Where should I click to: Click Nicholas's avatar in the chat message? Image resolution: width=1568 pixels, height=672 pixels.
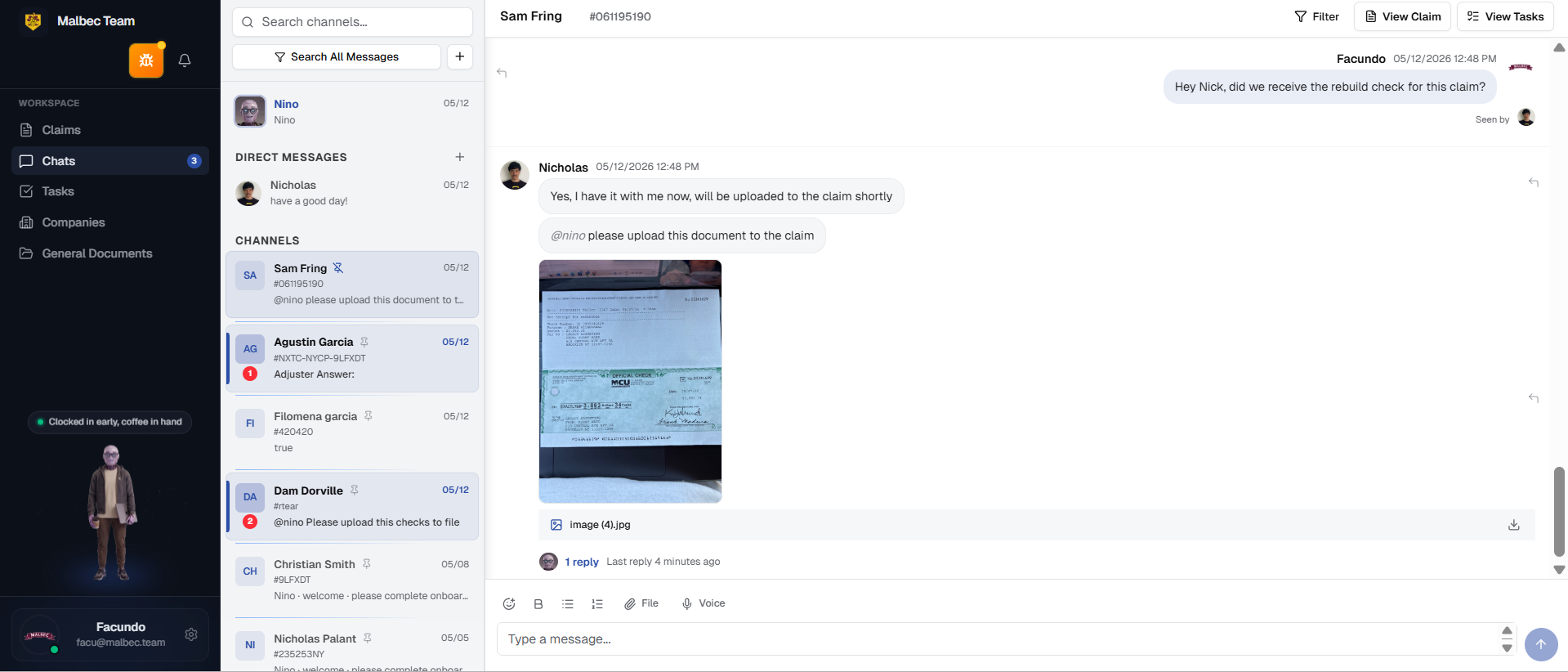point(514,175)
